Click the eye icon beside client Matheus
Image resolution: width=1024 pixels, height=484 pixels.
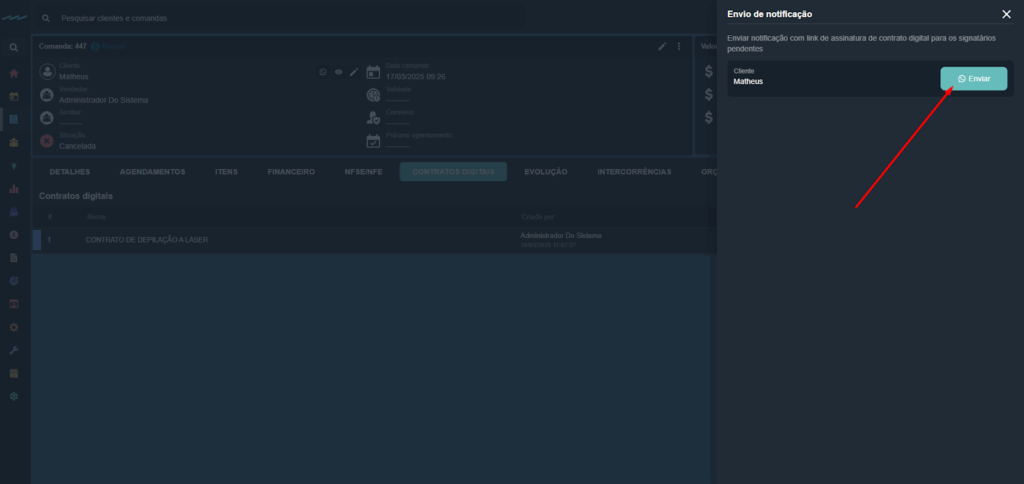click(338, 72)
